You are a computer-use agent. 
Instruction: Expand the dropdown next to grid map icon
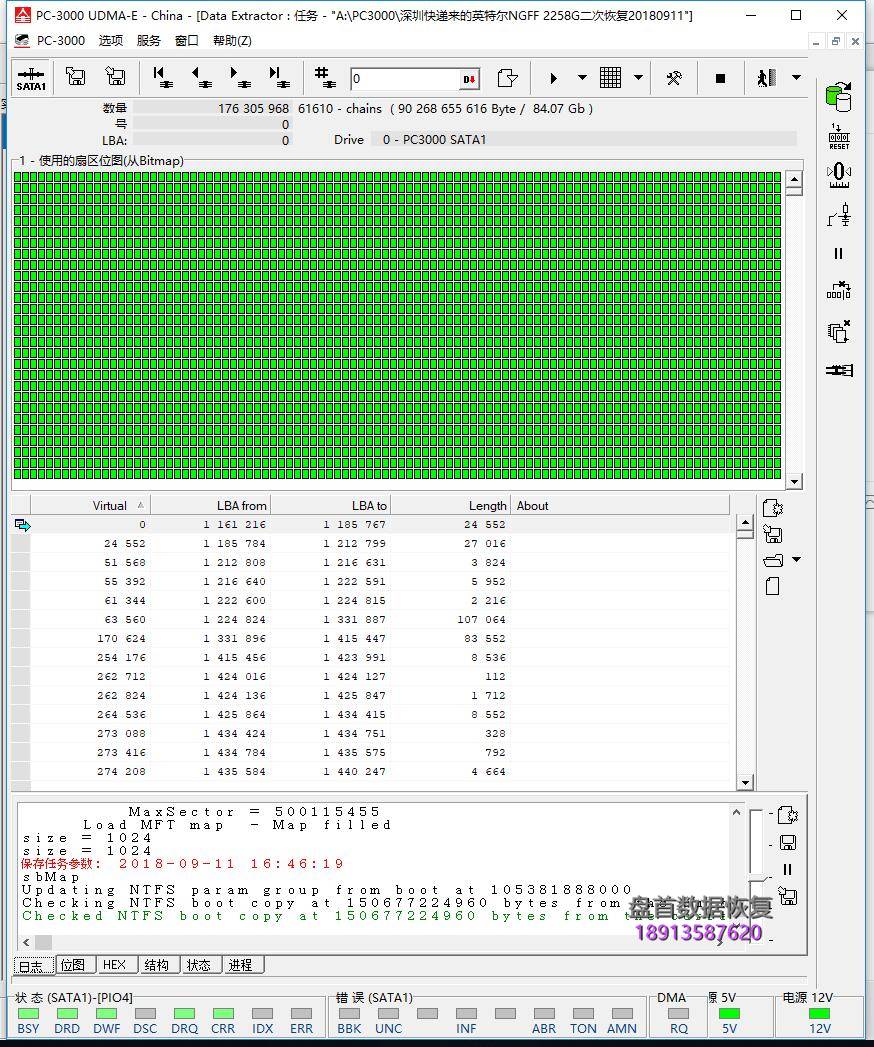pos(637,78)
